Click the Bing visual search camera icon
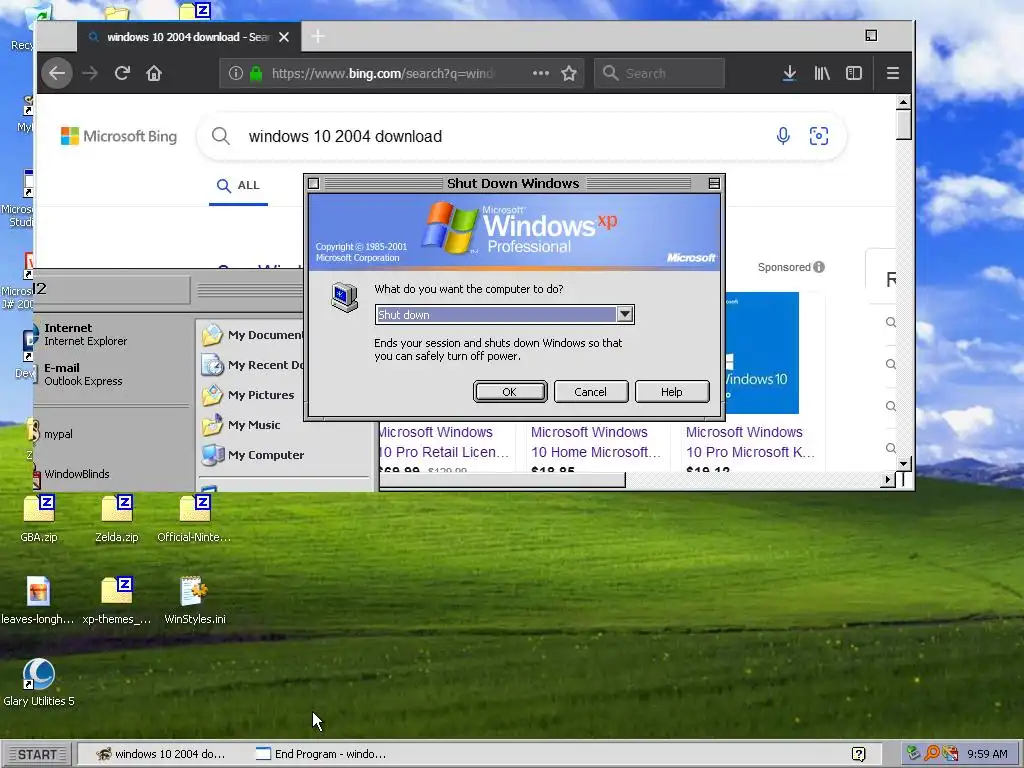The image size is (1024, 768). (819, 136)
